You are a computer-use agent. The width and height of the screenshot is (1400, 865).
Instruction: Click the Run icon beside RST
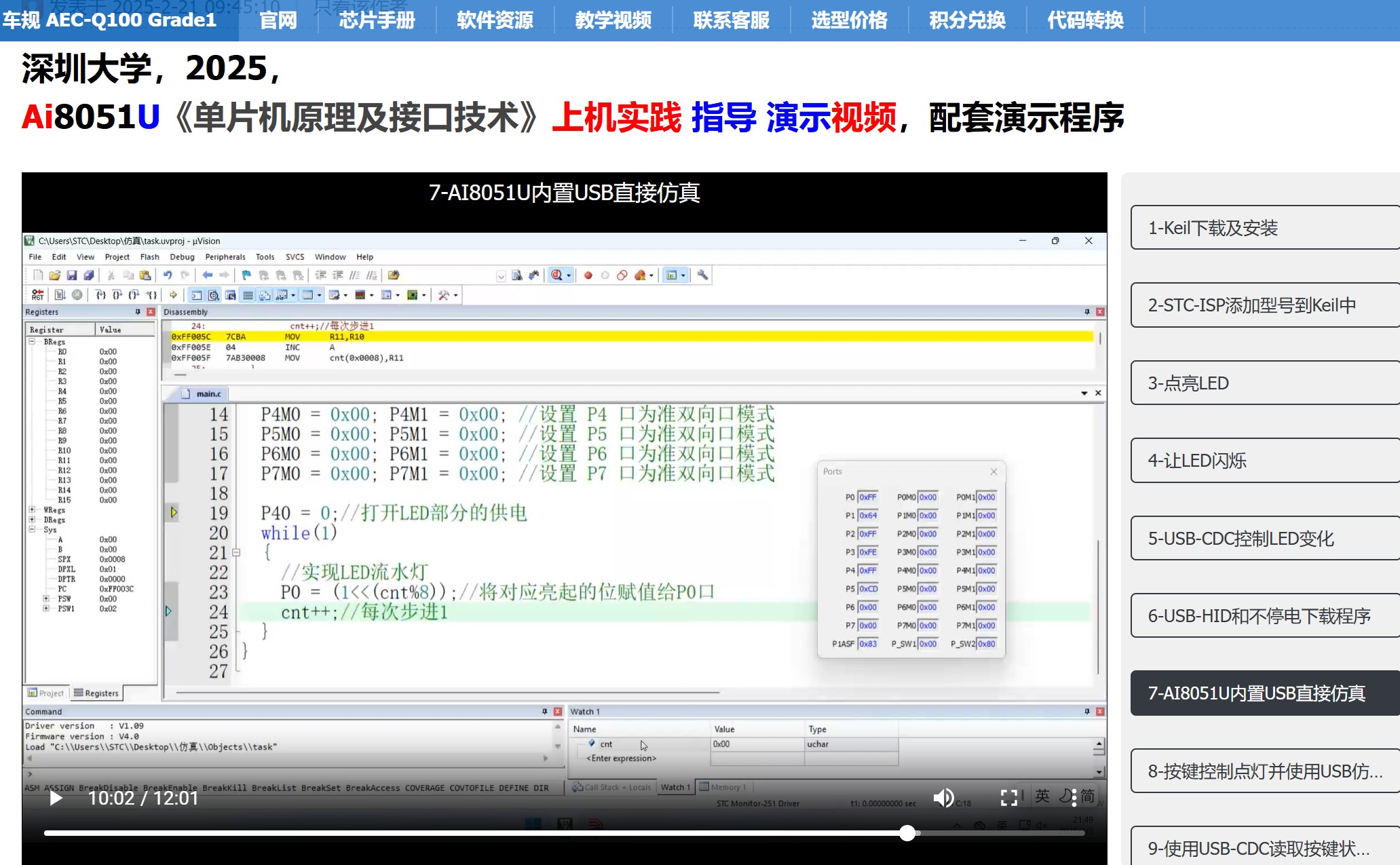(x=60, y=295)
